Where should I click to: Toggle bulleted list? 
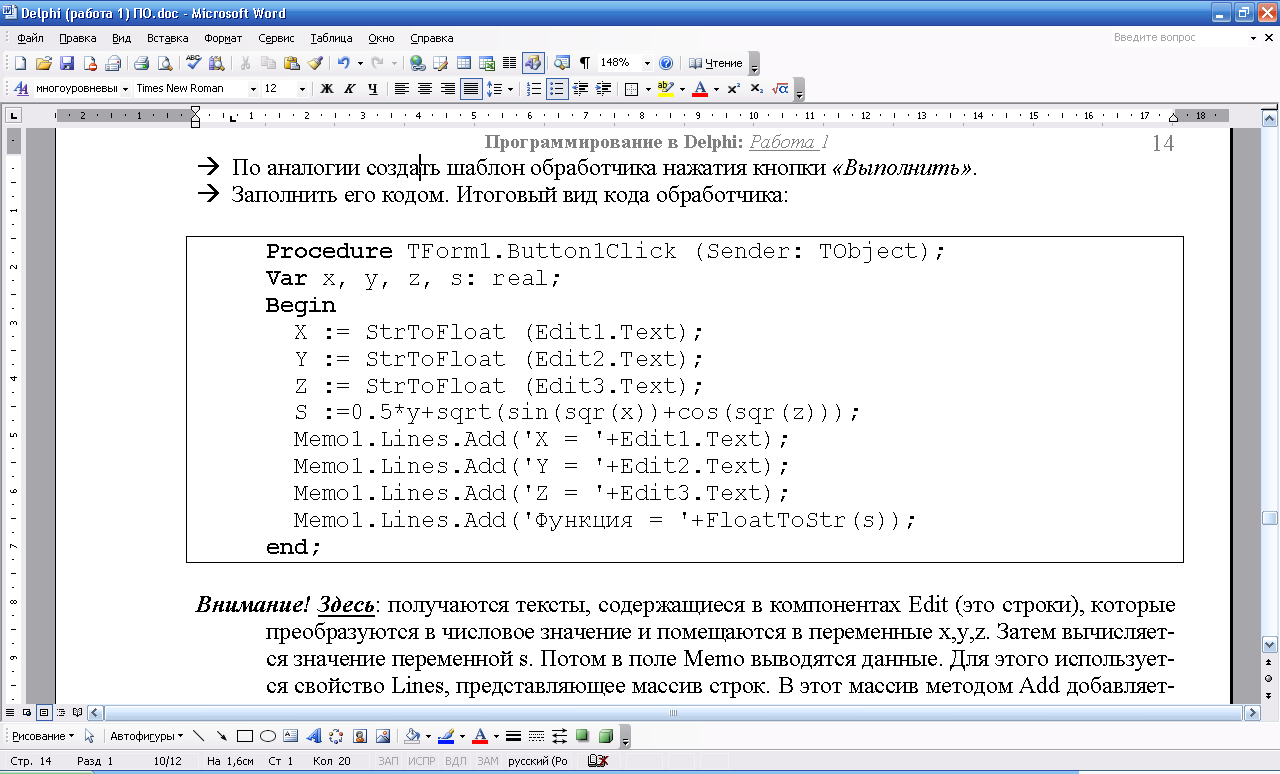tap(557, 89)
